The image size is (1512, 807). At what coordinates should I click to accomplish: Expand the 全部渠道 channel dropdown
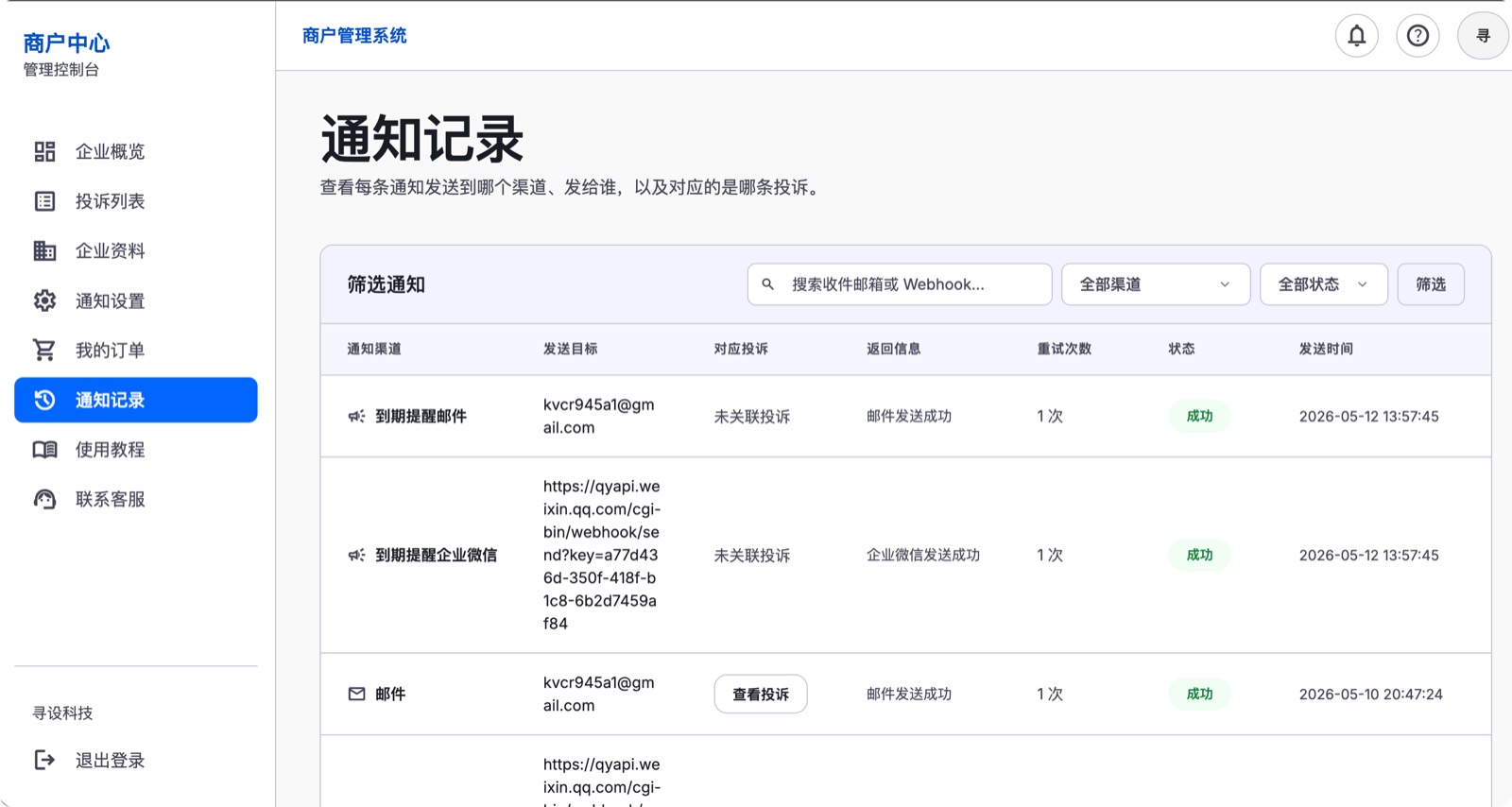click(x=1156, y=284)
